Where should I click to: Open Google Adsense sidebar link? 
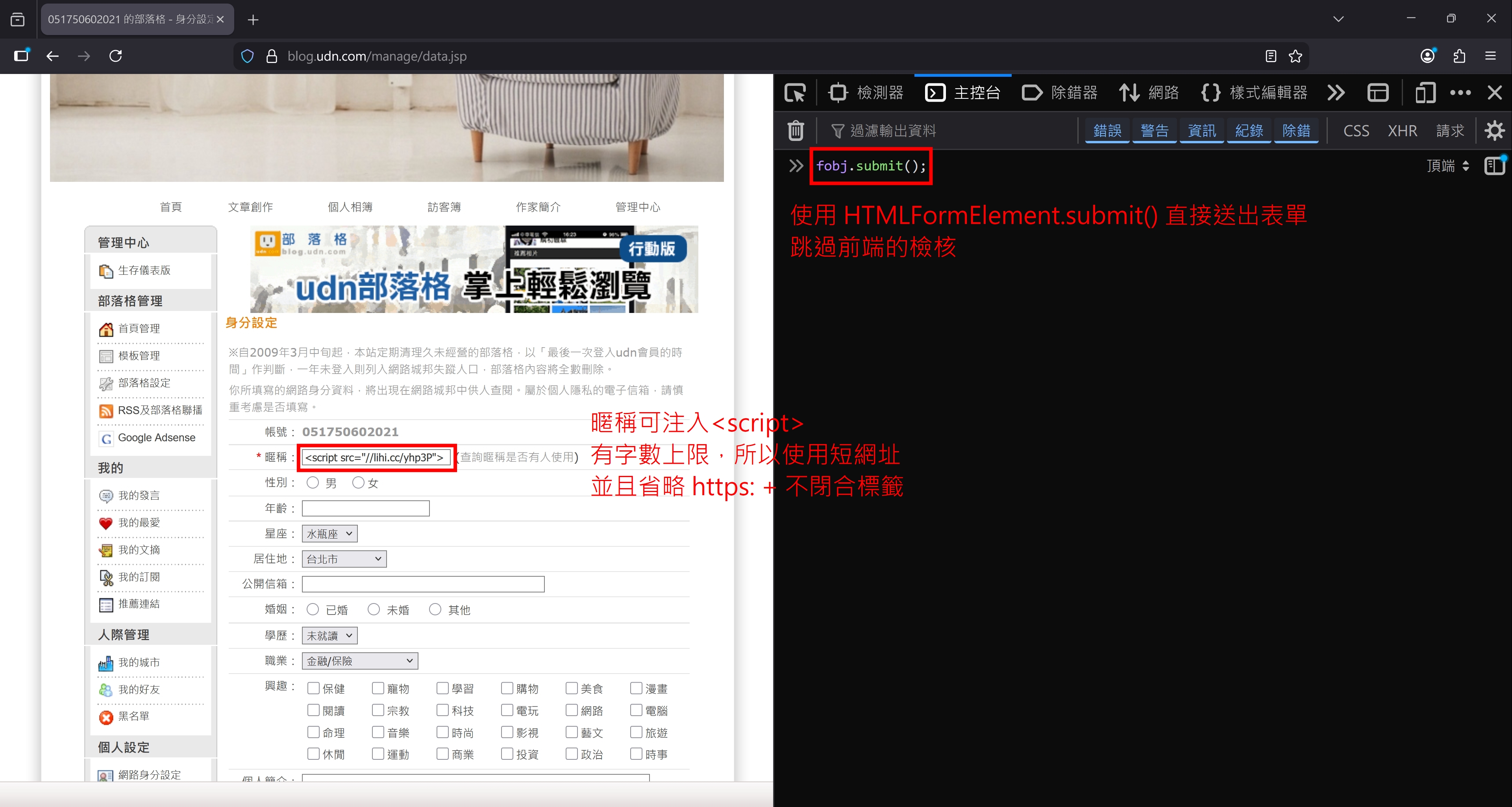(157, 437)
